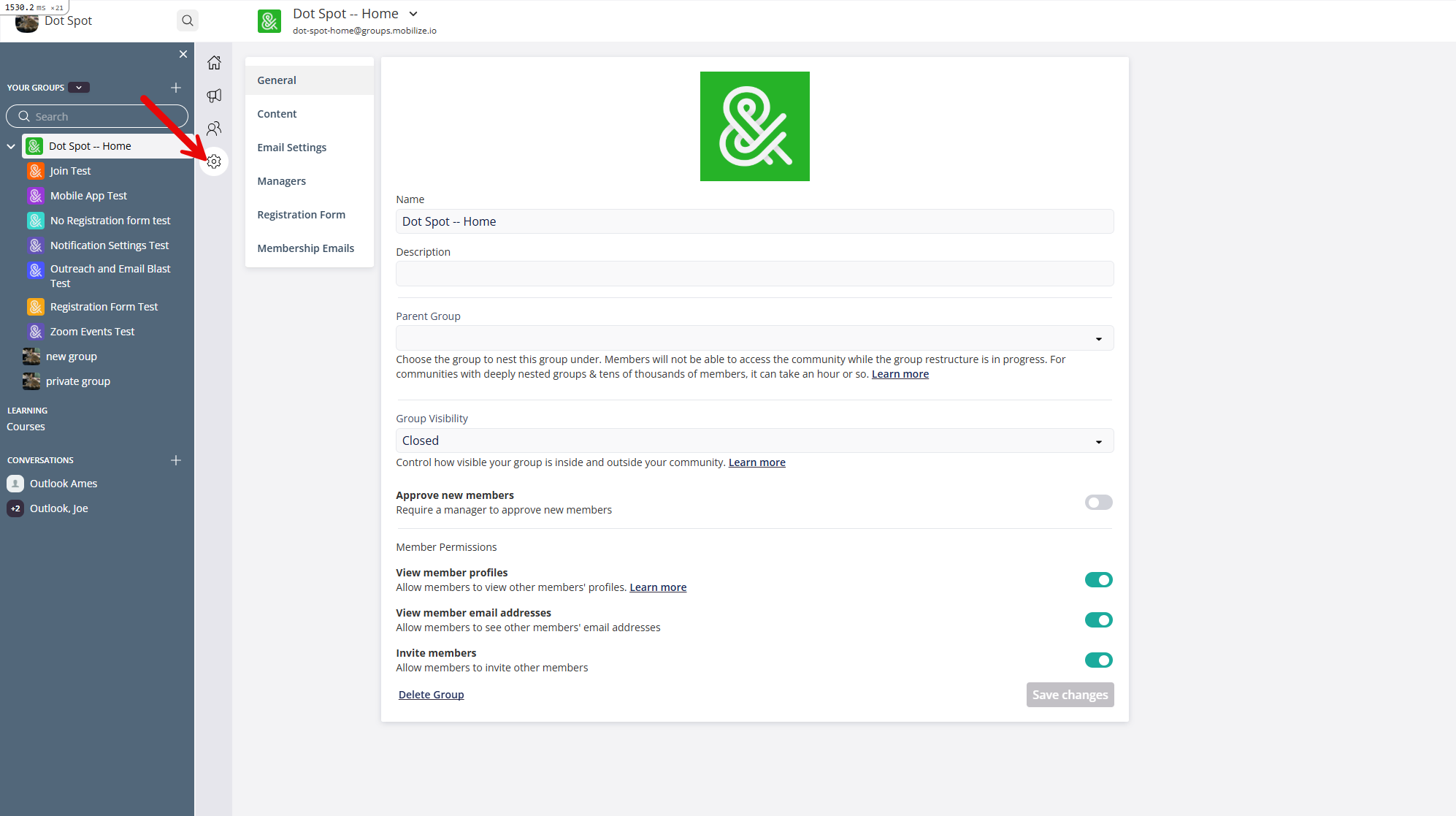Viewport: 1456px width, 816px height.
Task: Select the General settings tab
Action: (x=310, y=80)
